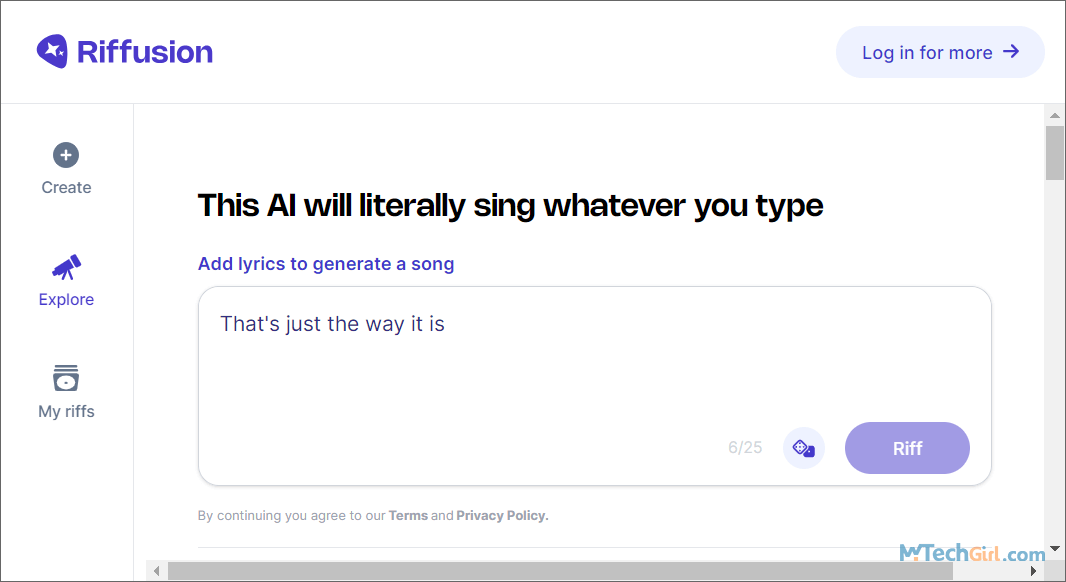Image resolution: width=1066 pixels, height=582 pixels.
Task: Select the Create label in sidebar
Action: click(66, 188)
